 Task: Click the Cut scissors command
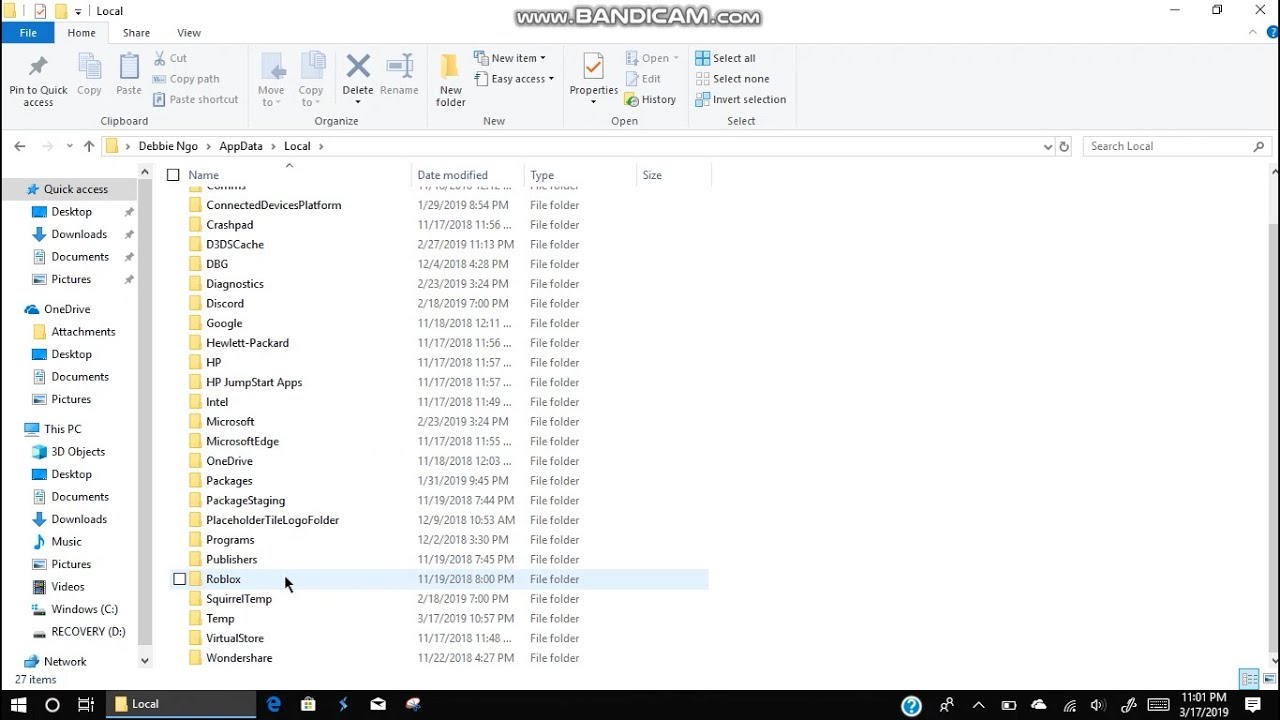[170, 58]
